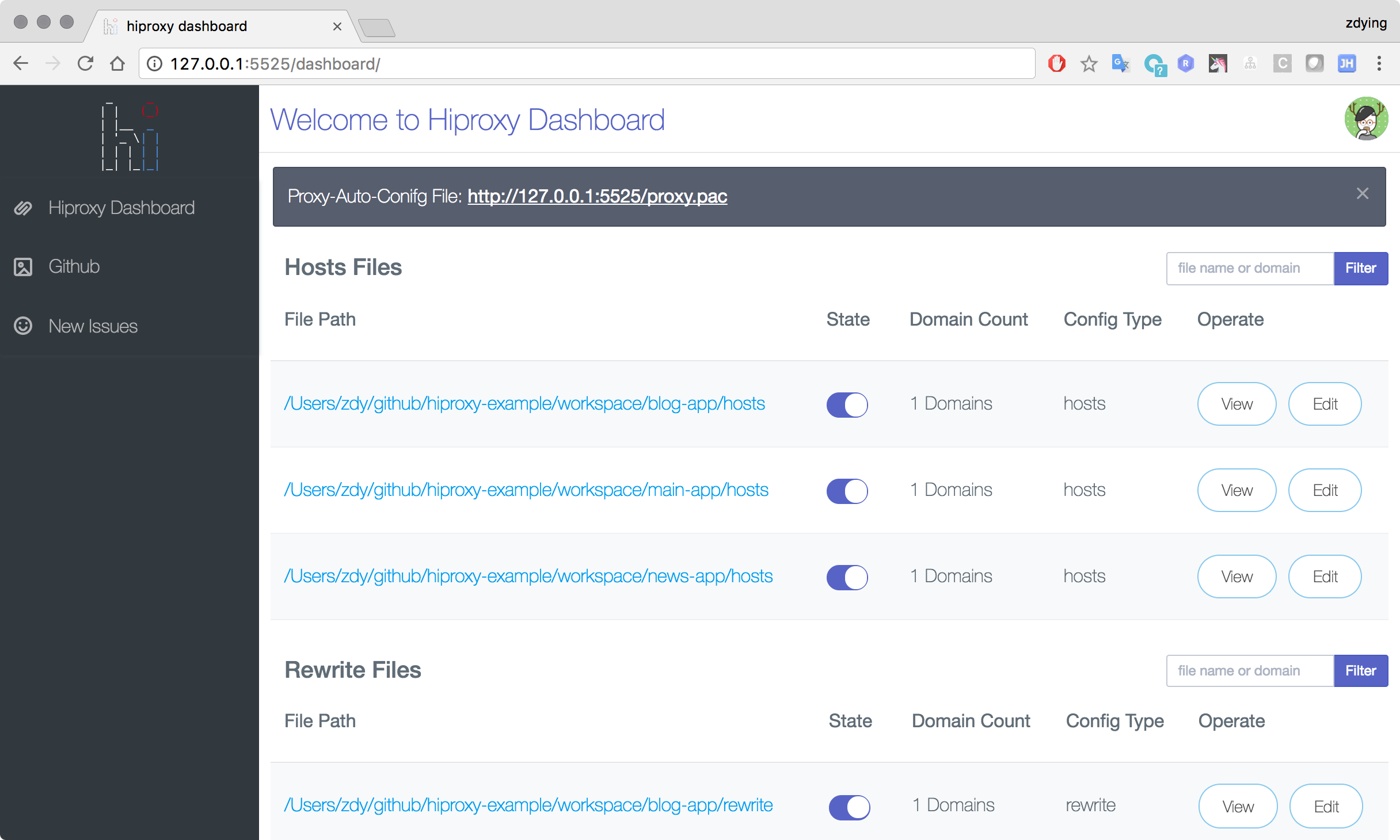Open the proxy.pac configuration link
1400x840 pixels.
pyautogui.click(x=598, y=196)
